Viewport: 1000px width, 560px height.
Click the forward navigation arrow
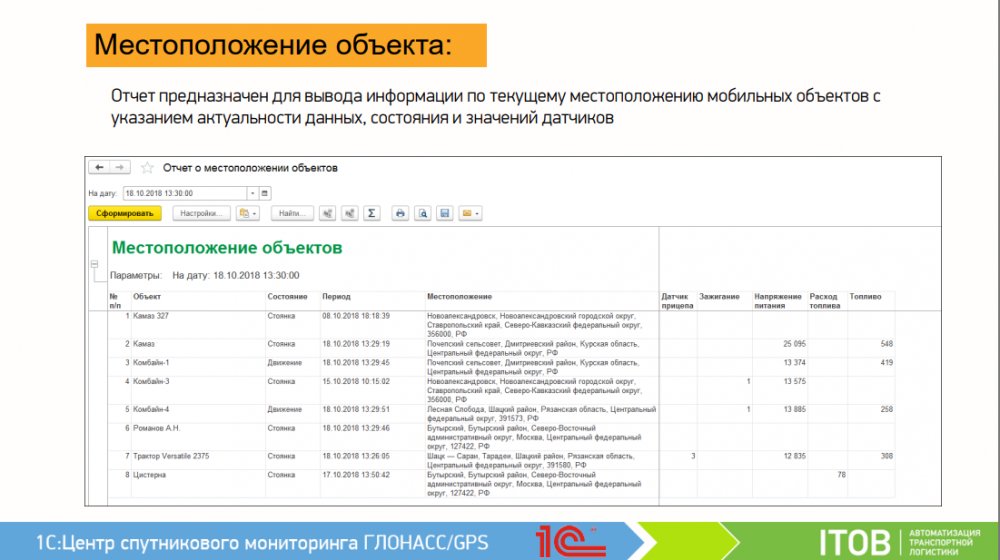(118, 168)
